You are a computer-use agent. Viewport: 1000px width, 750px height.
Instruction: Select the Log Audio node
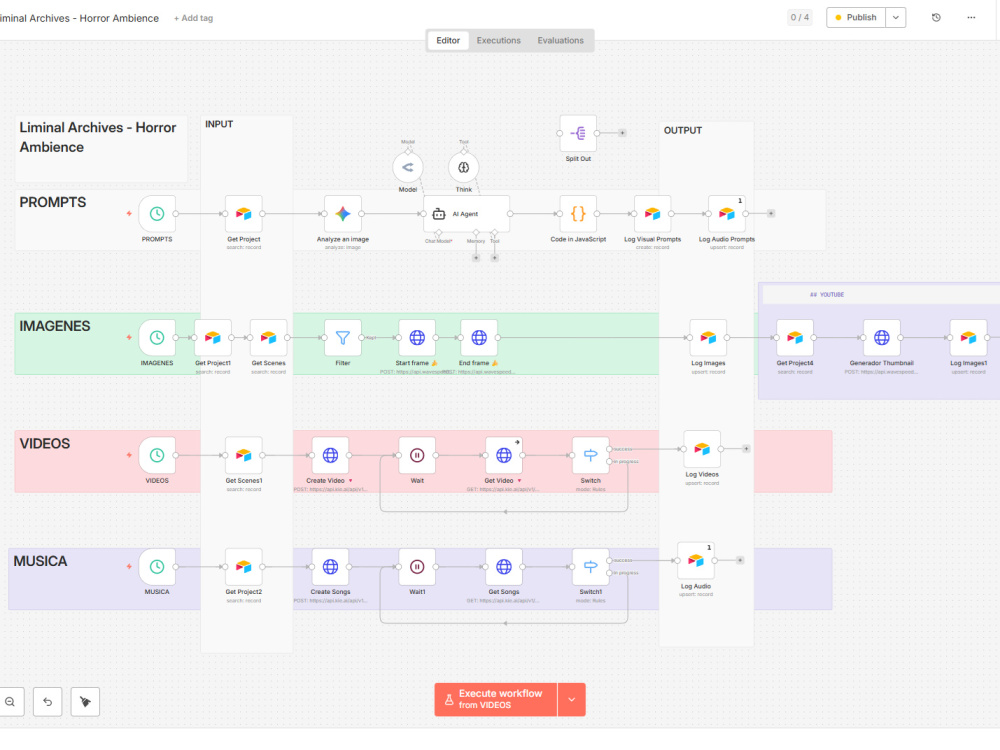(x=696, y=561)
